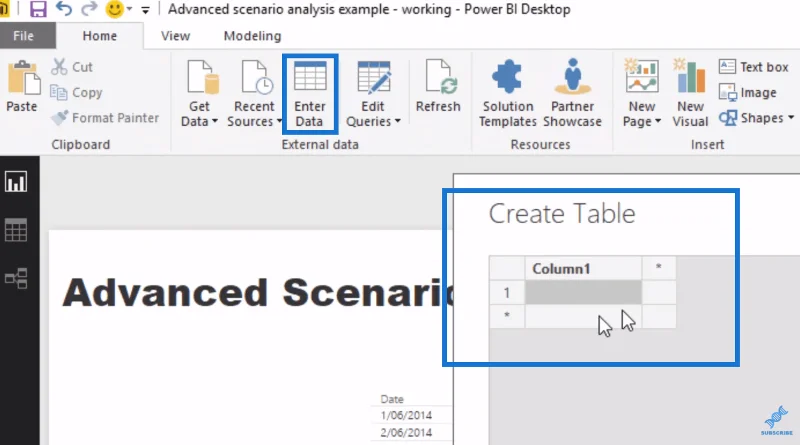The image size is (800, 445).
Task: Expand the Edit Queries dropdown arrow
Action: point(397,121)
